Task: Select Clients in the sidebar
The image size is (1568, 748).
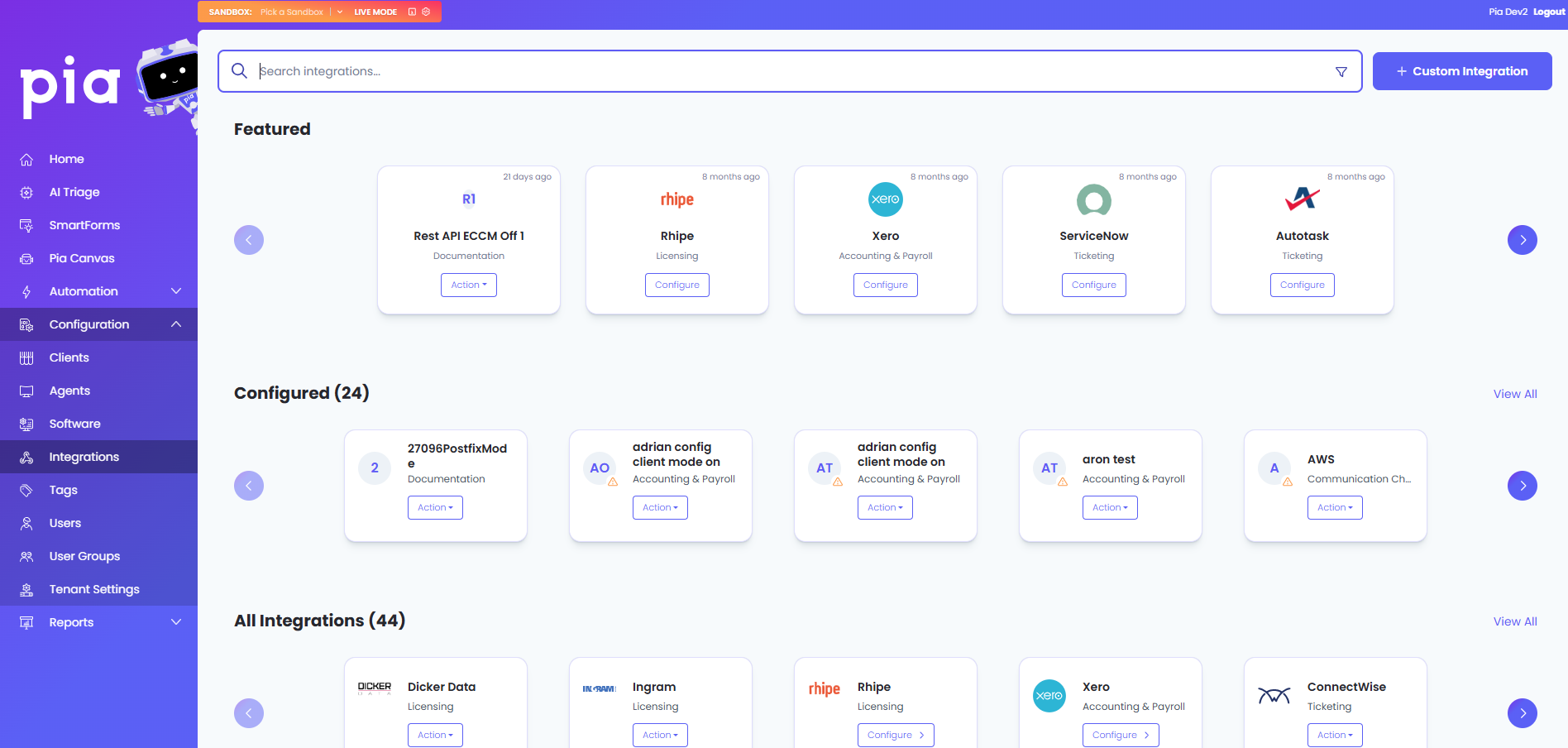Action: [98, 357]
